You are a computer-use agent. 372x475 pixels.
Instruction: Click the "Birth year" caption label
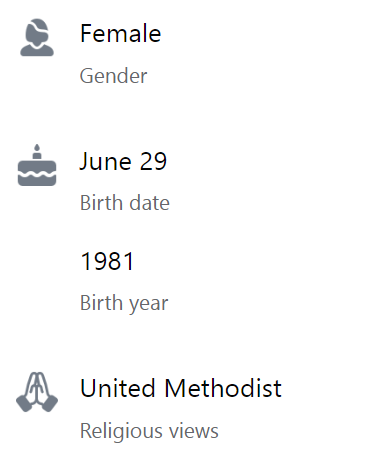[x=124, y=303]
